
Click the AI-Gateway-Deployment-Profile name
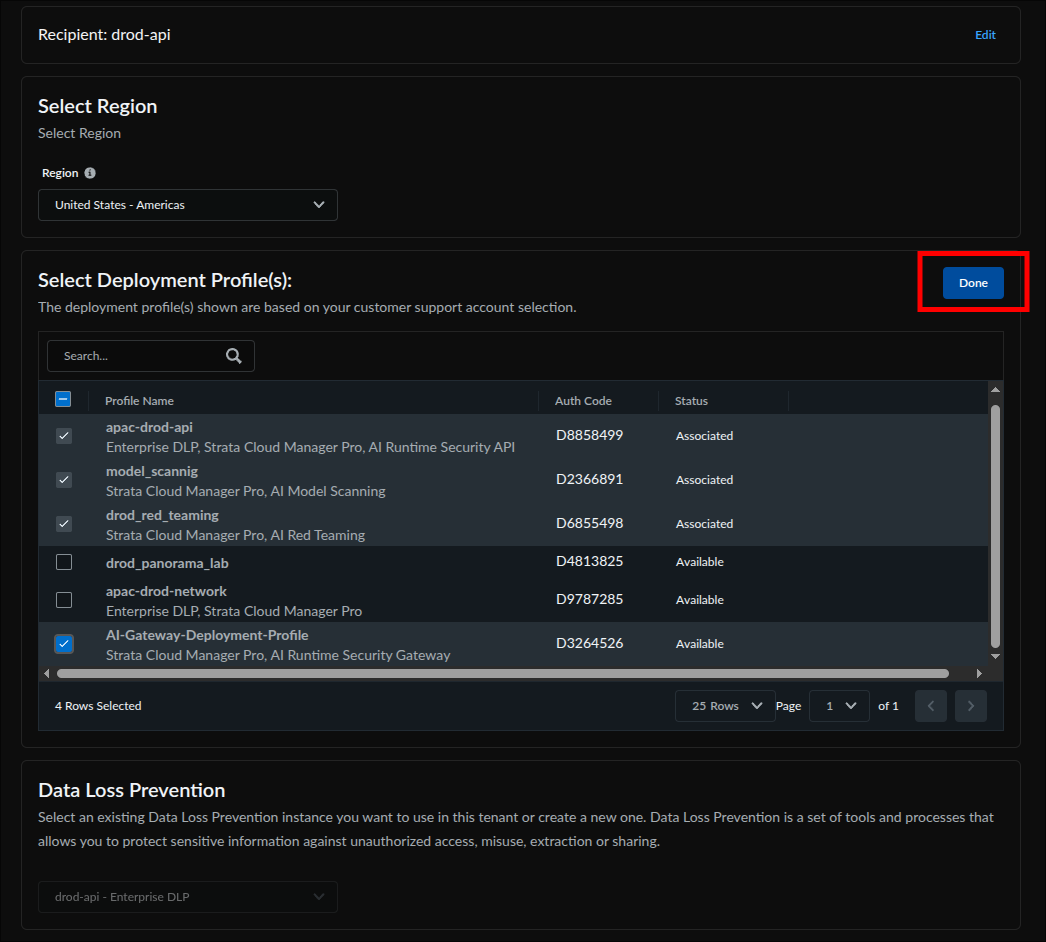click(x=207, y=635)
